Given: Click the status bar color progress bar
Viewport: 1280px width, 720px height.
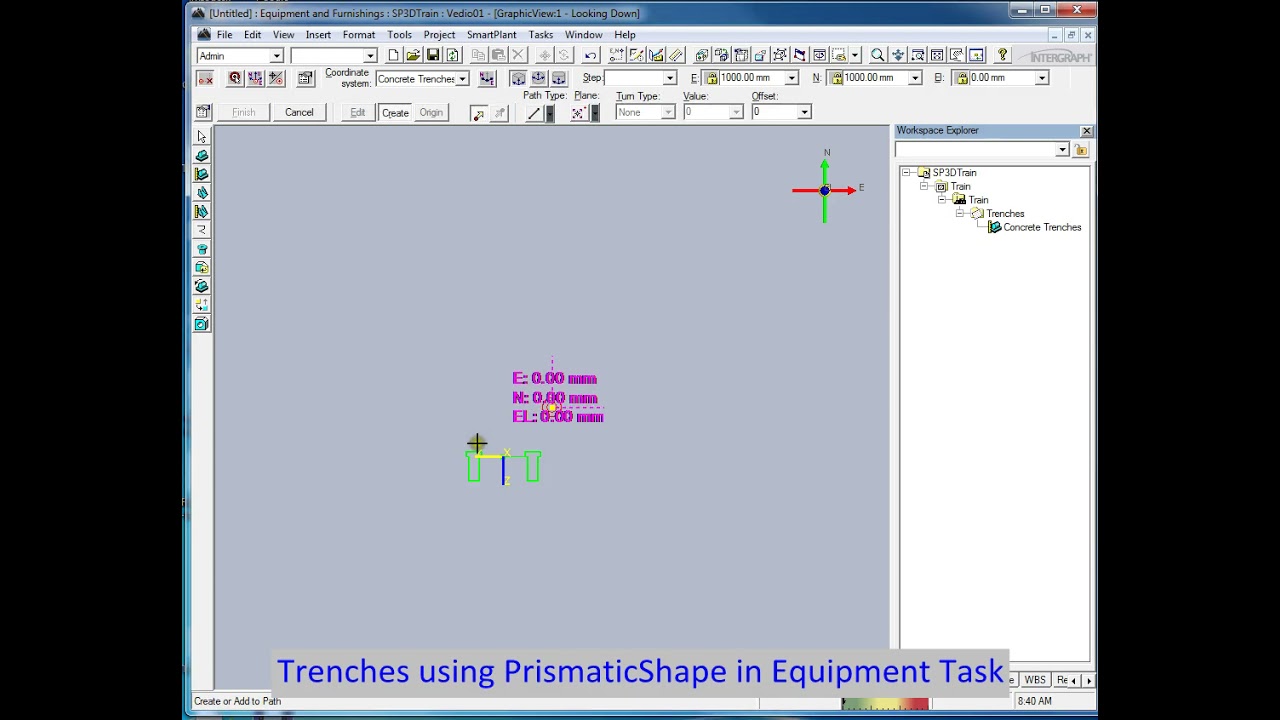Looking at the screenshot, I should tap(885, 704).
